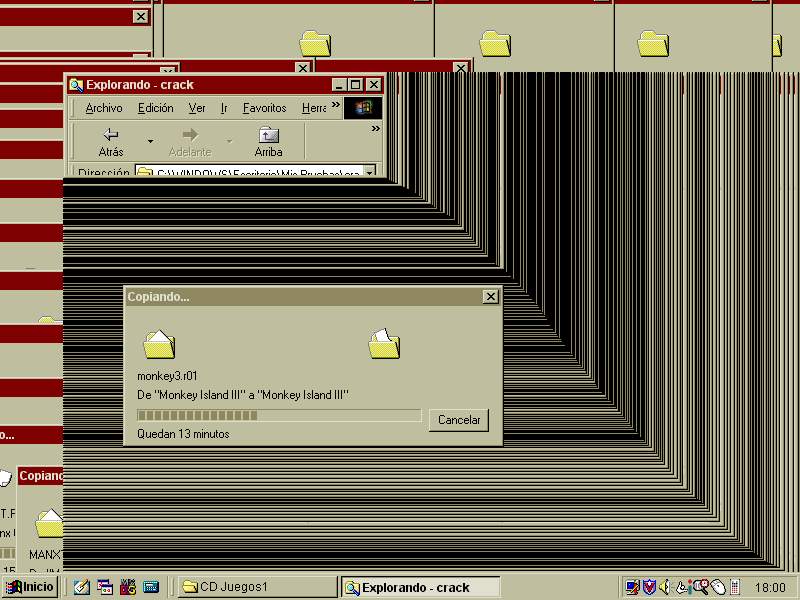This screenshot has height=600, width=800.
Task: Open the blue keyboard-like quick launch icon
Action: click(151, 587)
